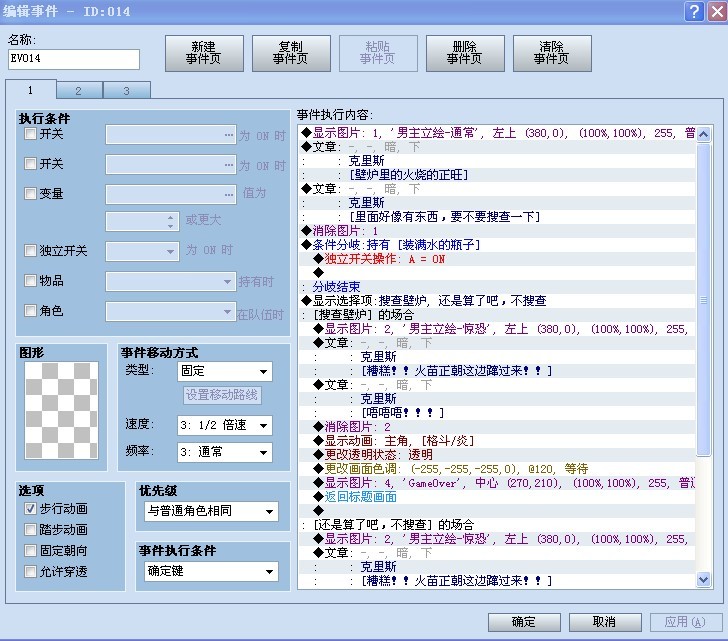Select the 分歧结束 line
The image size is (728, 641).
pyautogui.click(x=497, y=287)
